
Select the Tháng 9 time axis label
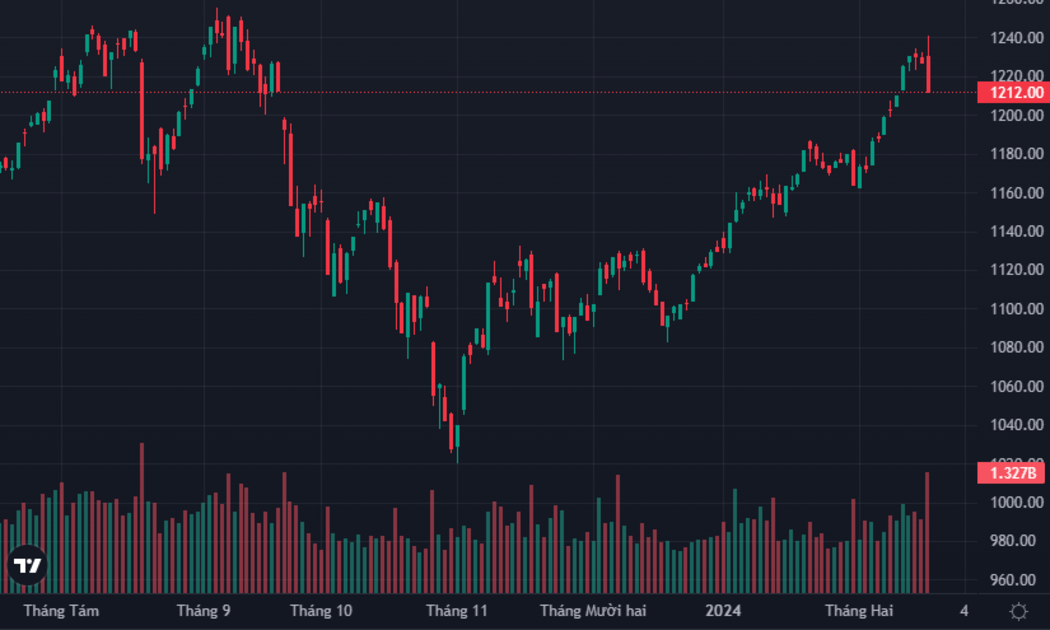tap(204, 611)
